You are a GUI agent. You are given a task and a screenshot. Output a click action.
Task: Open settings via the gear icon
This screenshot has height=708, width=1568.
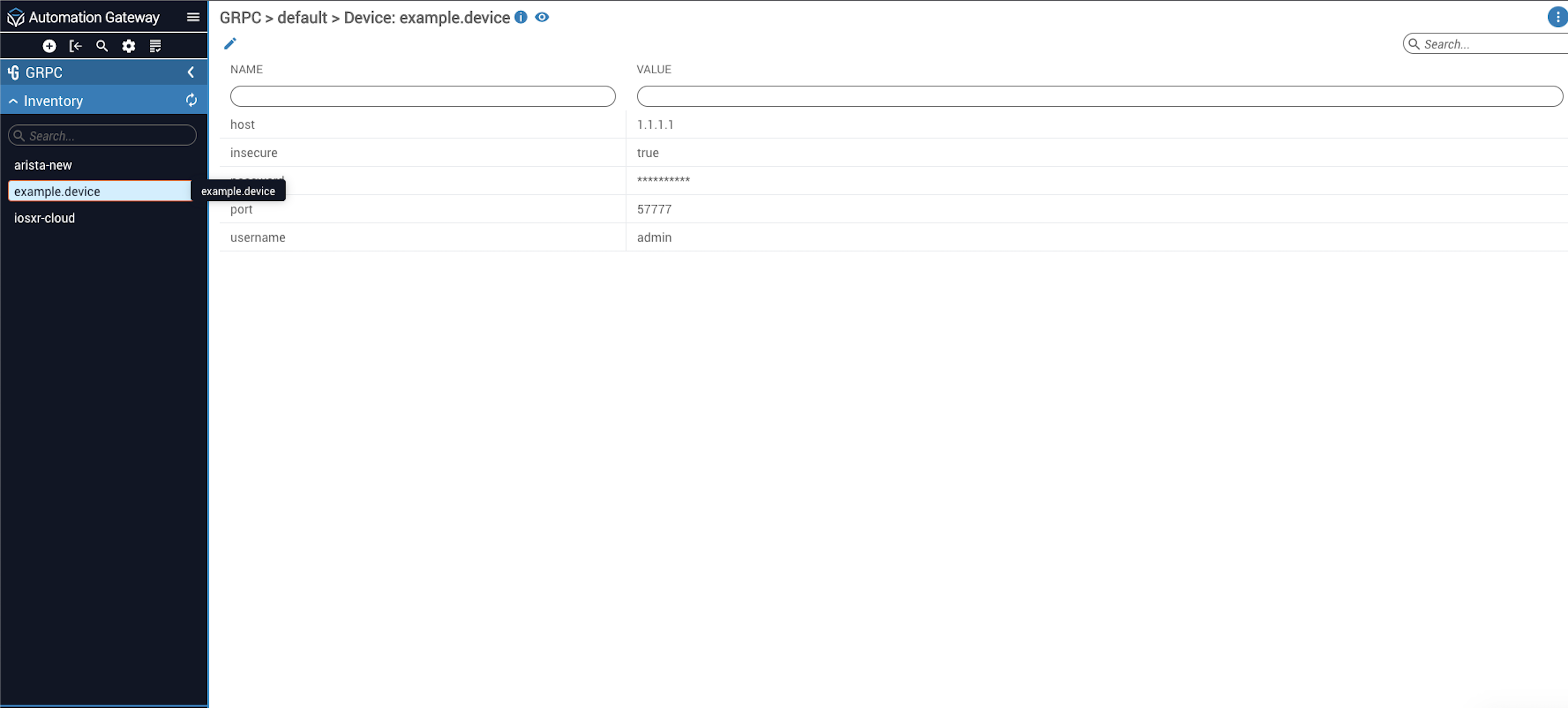pyautogui.click(x=129, y=46)
